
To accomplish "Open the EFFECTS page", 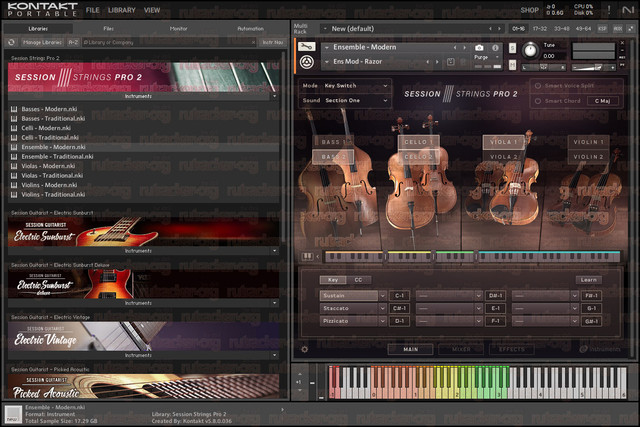I will pos(512,349).
